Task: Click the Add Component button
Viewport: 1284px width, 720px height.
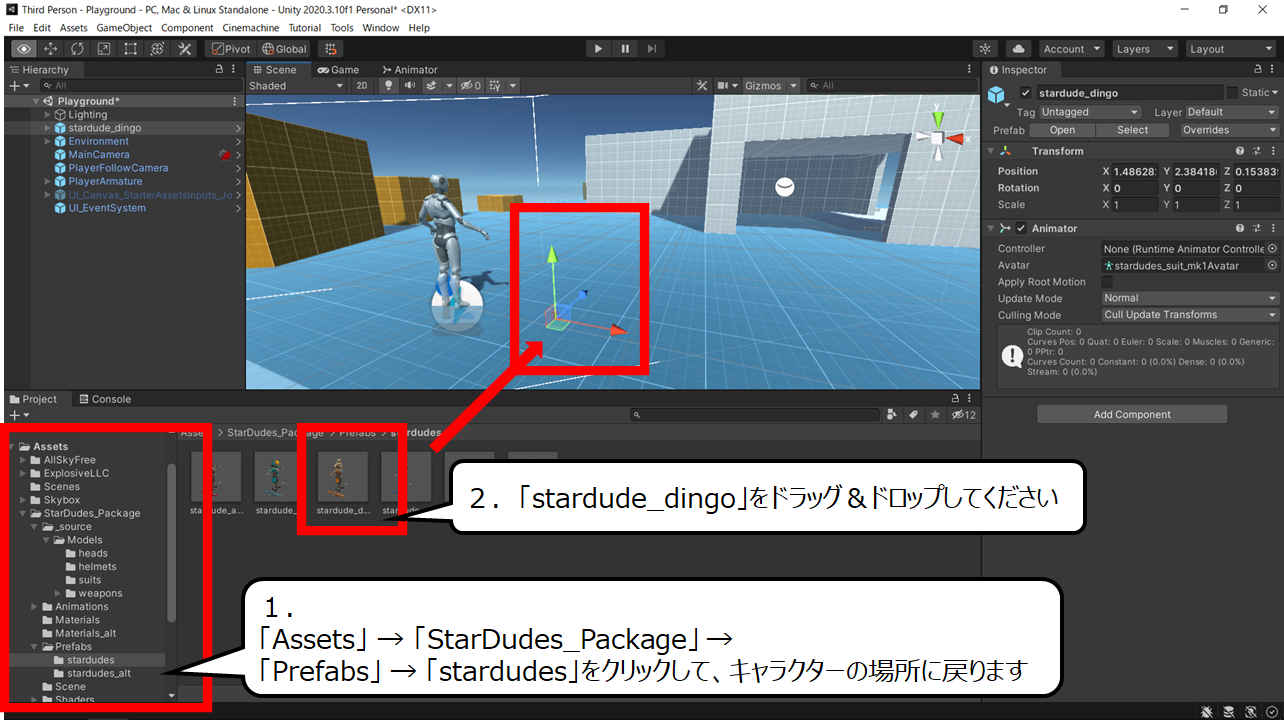Action: 1132,415
